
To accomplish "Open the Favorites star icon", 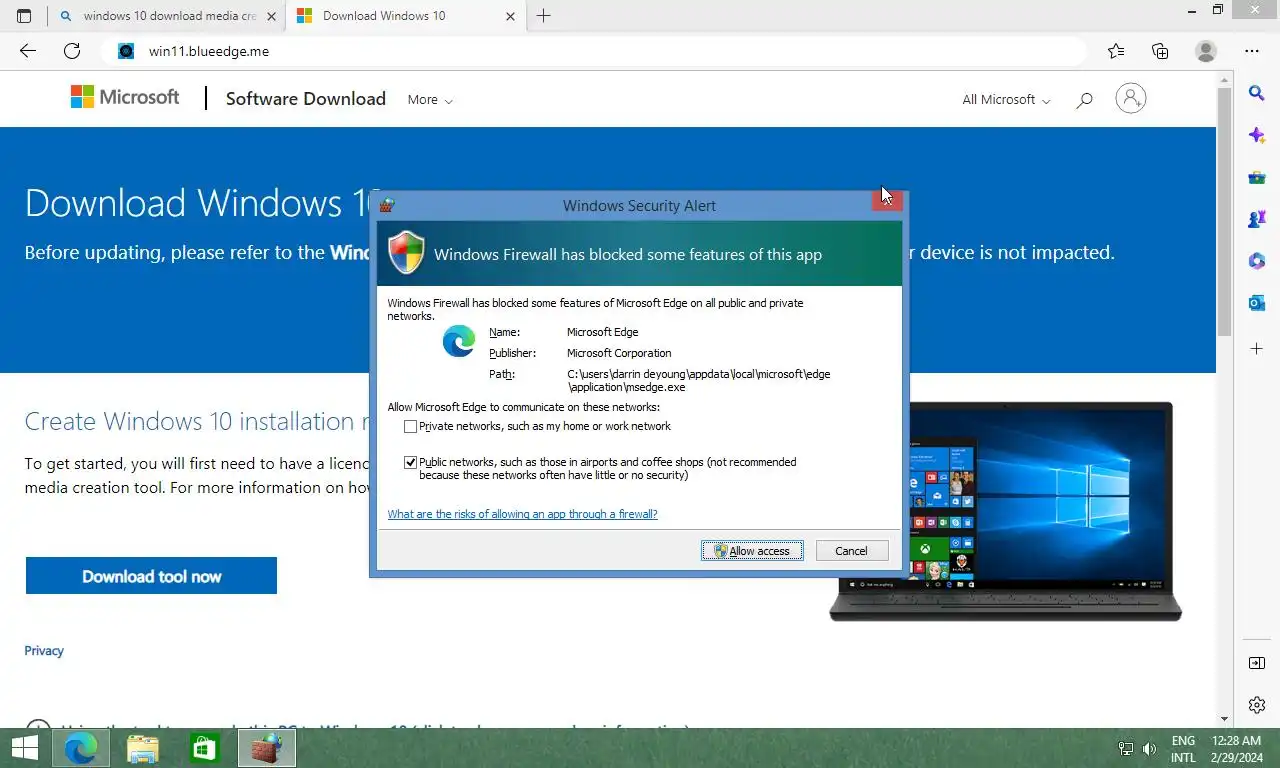I will 1116,51.
